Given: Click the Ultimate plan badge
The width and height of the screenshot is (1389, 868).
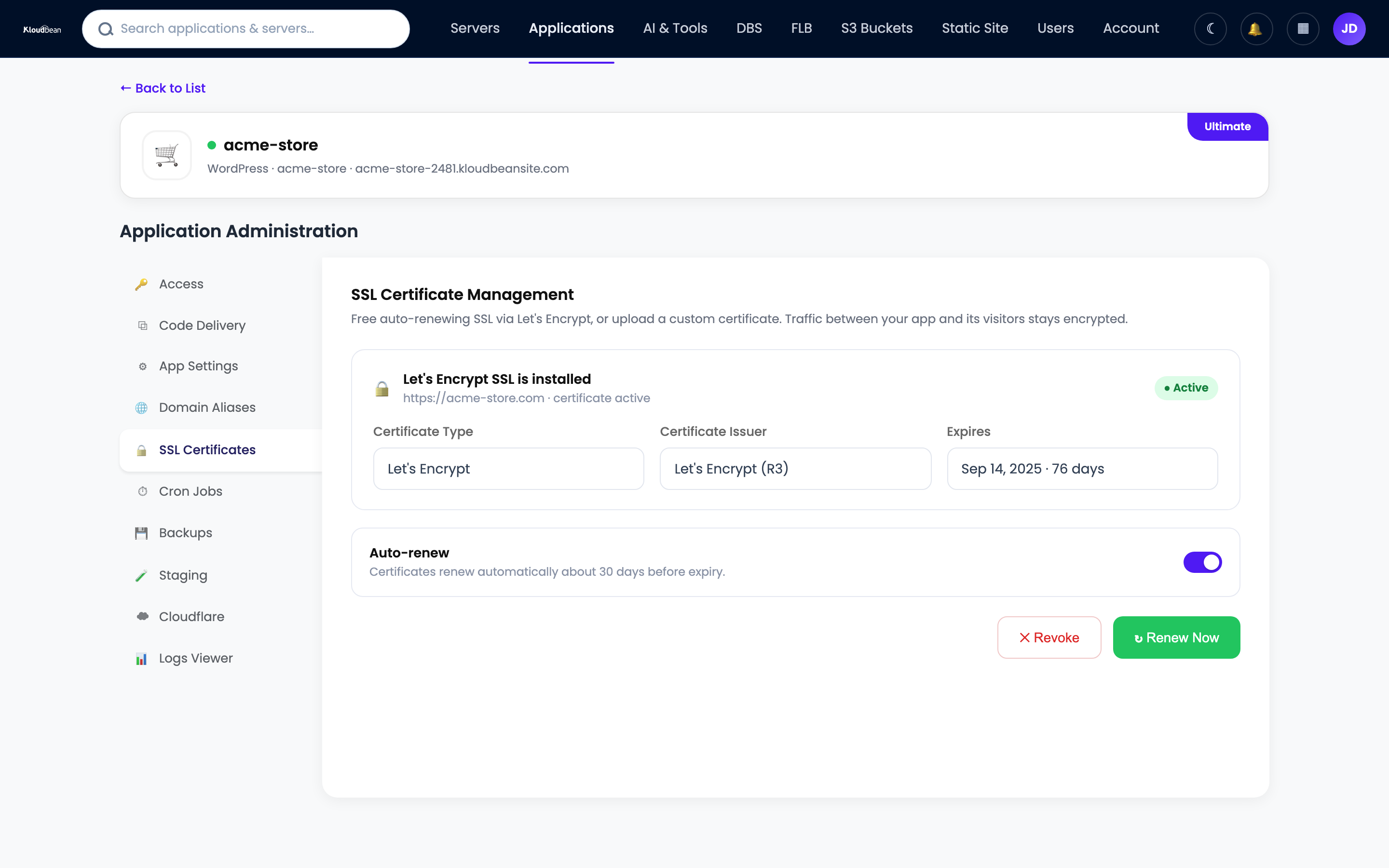Looking at the screenshot, I should (x=1227, y=126).
